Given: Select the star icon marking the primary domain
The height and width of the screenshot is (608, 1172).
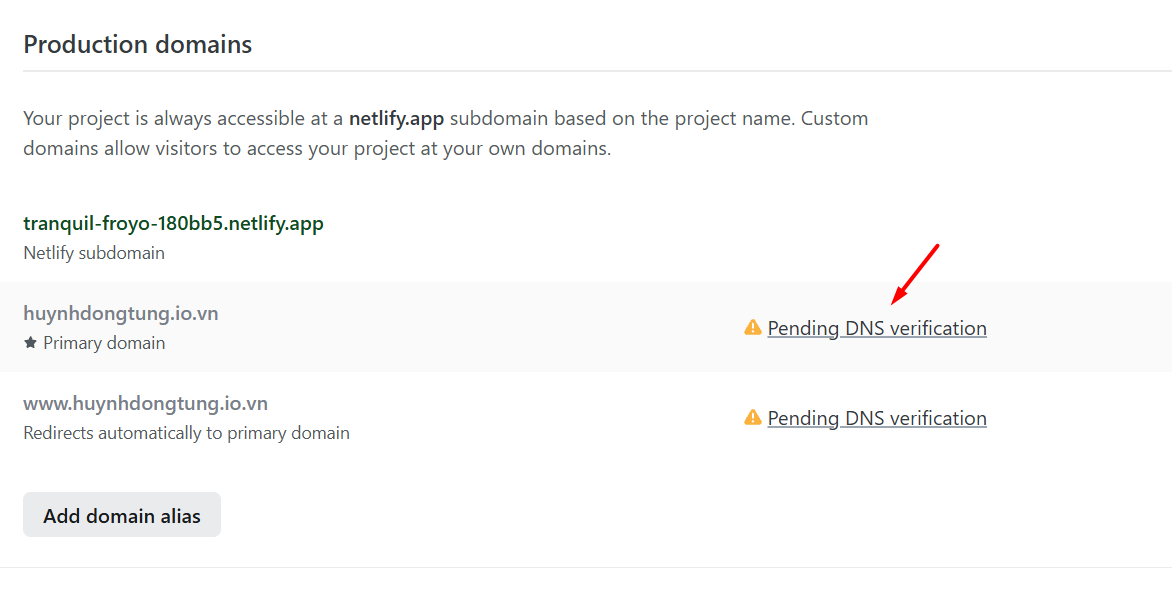Looking at the screenshot, I should click(x=30, y=342).
